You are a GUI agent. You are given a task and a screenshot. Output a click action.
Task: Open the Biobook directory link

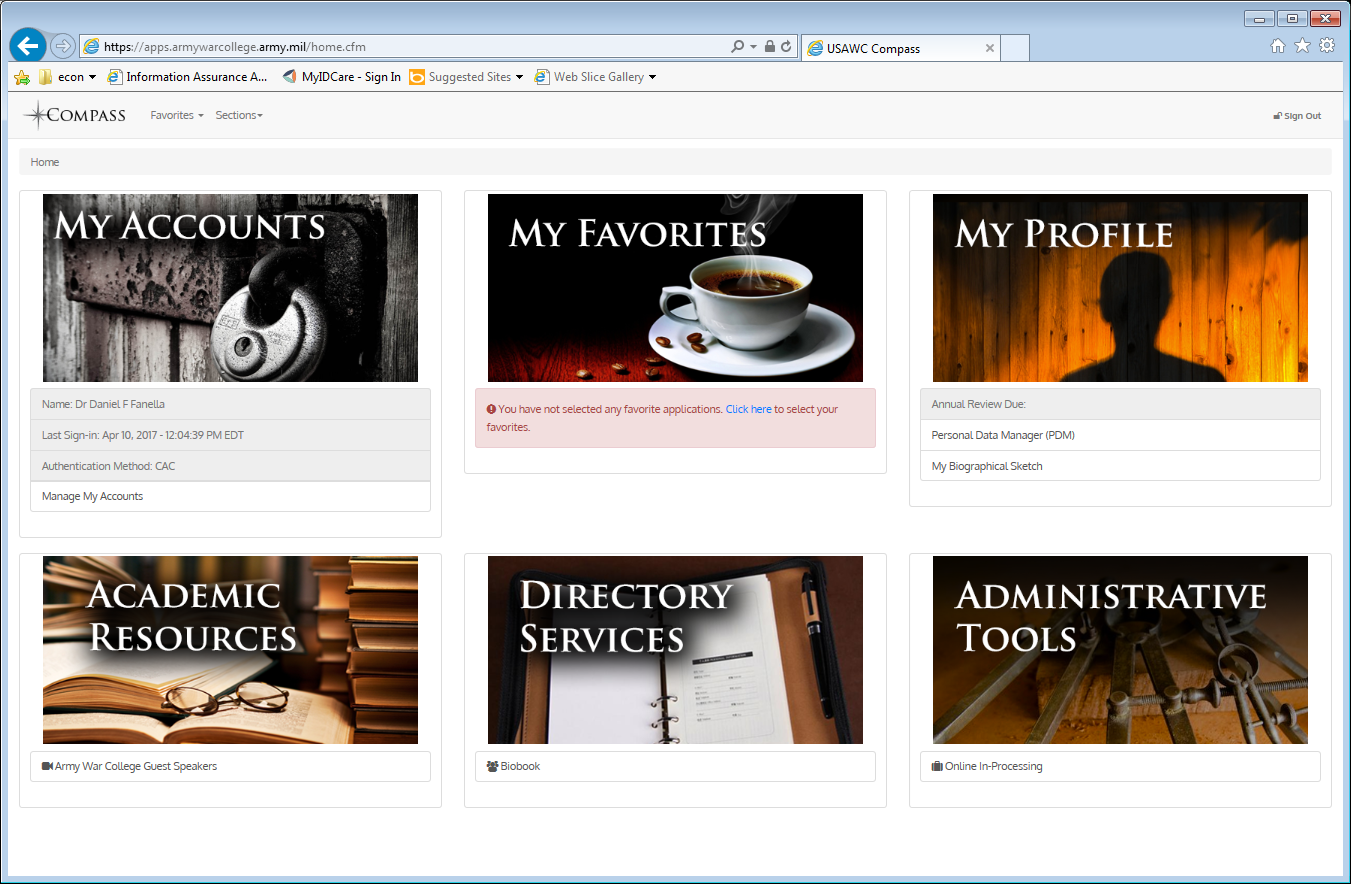click(675, 767)
